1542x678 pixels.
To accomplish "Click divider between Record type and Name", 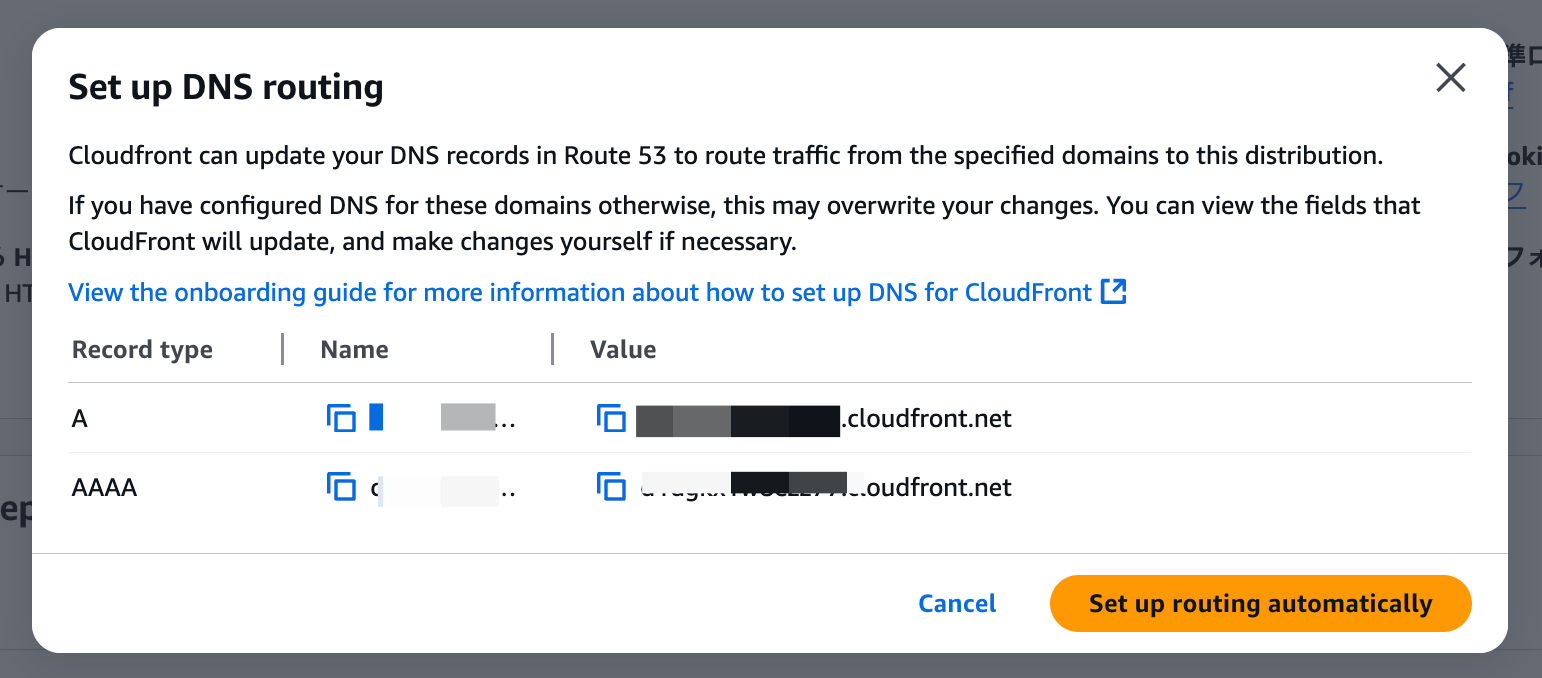I will tap(283, 350).
